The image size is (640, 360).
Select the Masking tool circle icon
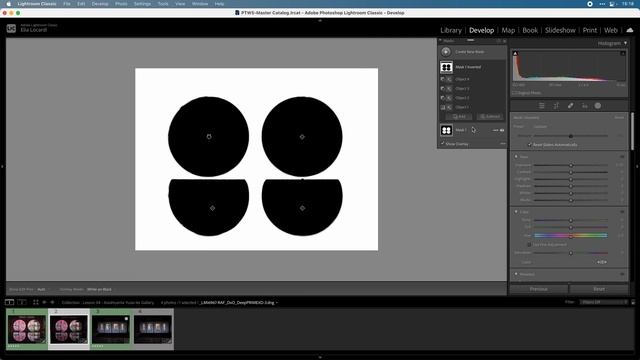[598, 106]
